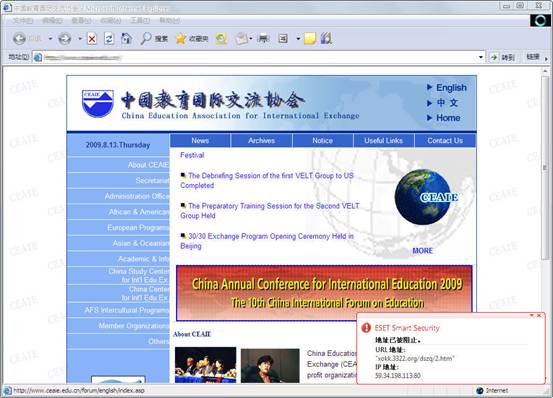Click the Forward navigation arrow
The width and height of the screenshot is (553, 398).
point(65,38)
